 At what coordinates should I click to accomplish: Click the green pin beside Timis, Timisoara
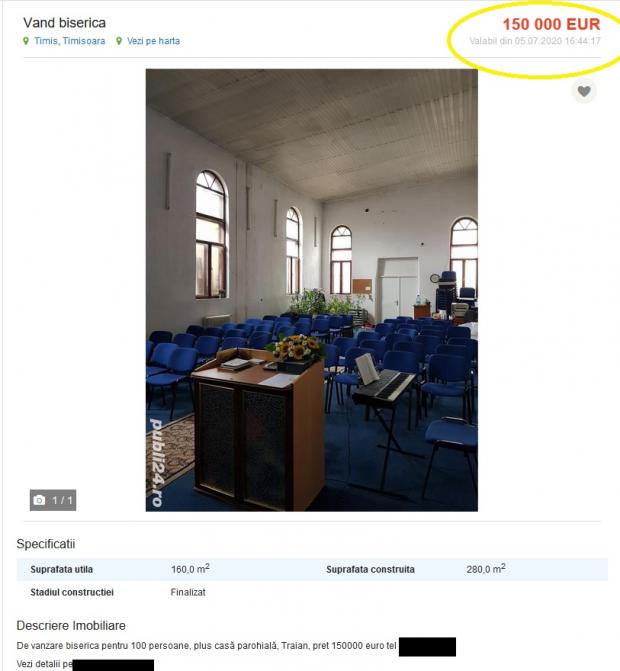26,41
